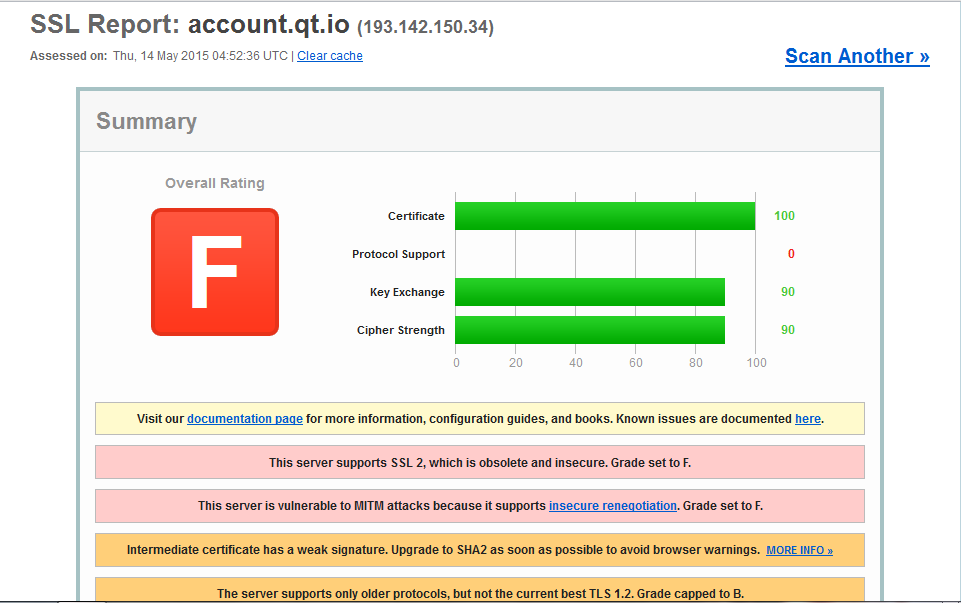Select the SSL Report account.qt.io heading
Viewport: 961px width, 603px height.
pos(189,25)
